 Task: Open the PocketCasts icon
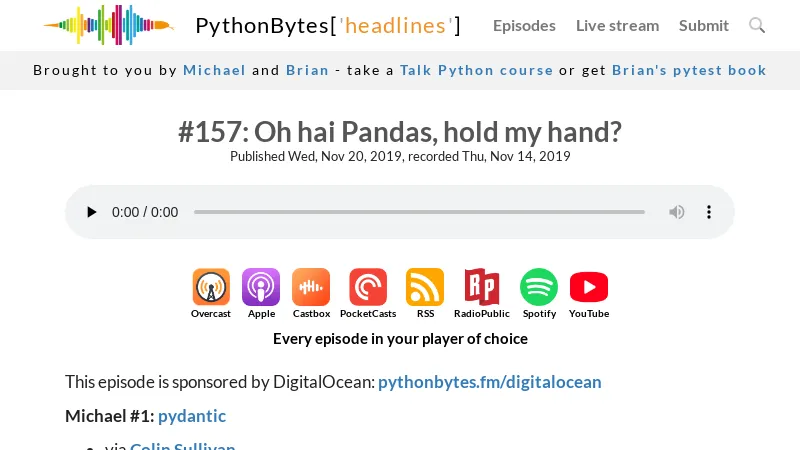tap(368, 287)
